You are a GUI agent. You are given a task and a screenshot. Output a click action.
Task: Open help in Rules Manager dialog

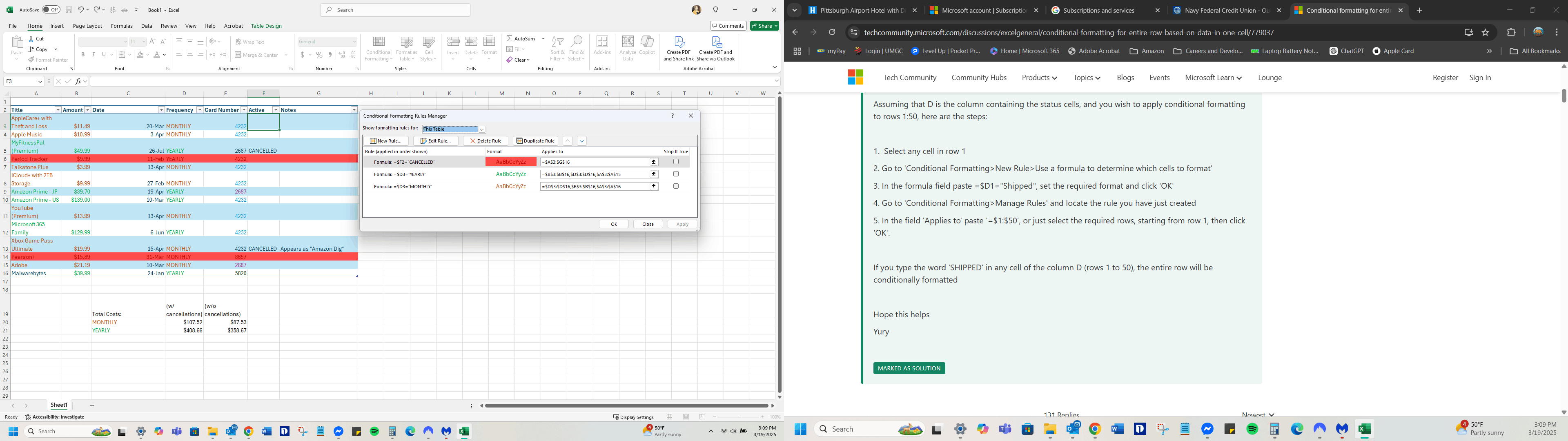tap(673, 116)
